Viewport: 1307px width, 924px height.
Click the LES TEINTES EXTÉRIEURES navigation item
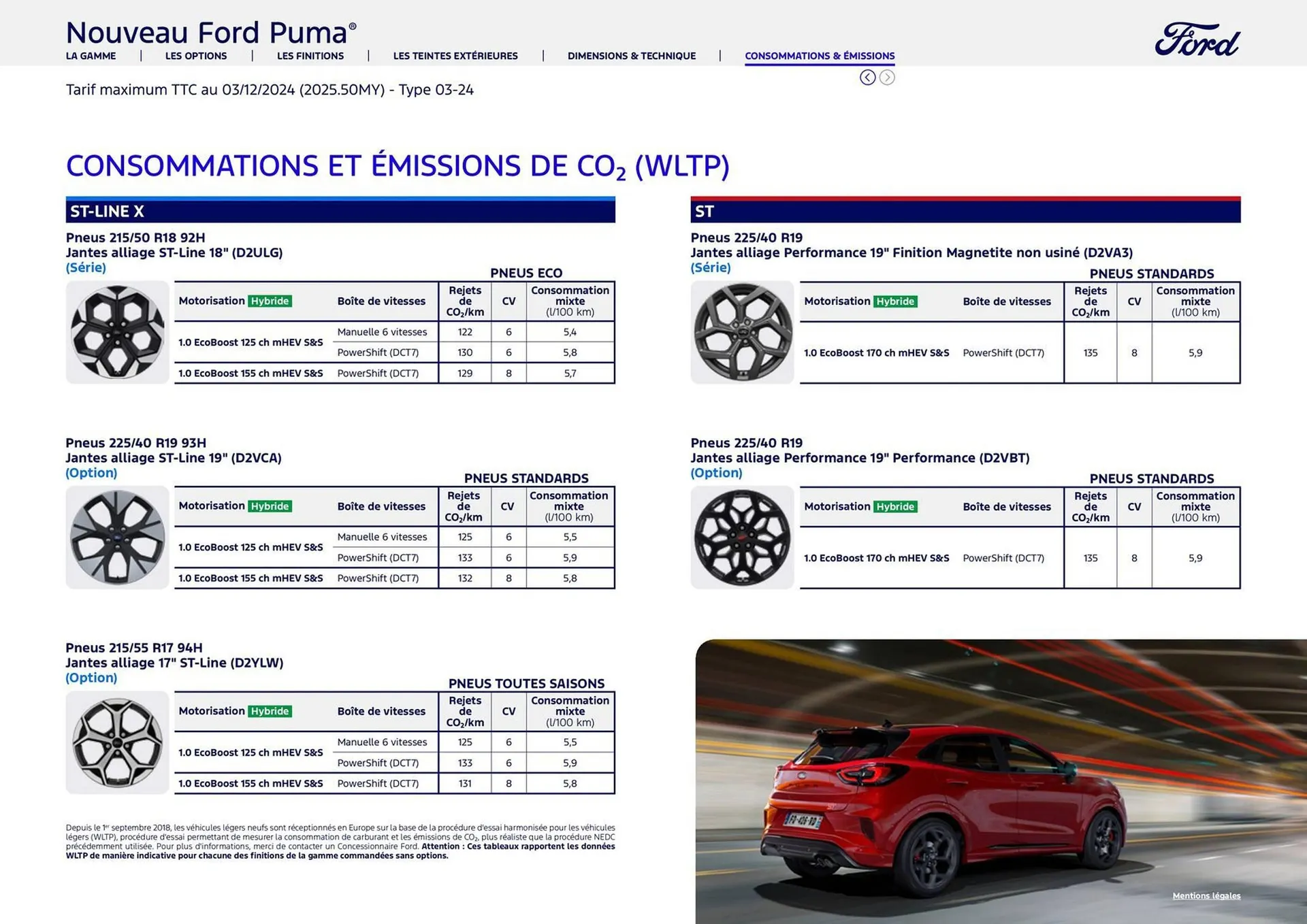coord(455,56)
